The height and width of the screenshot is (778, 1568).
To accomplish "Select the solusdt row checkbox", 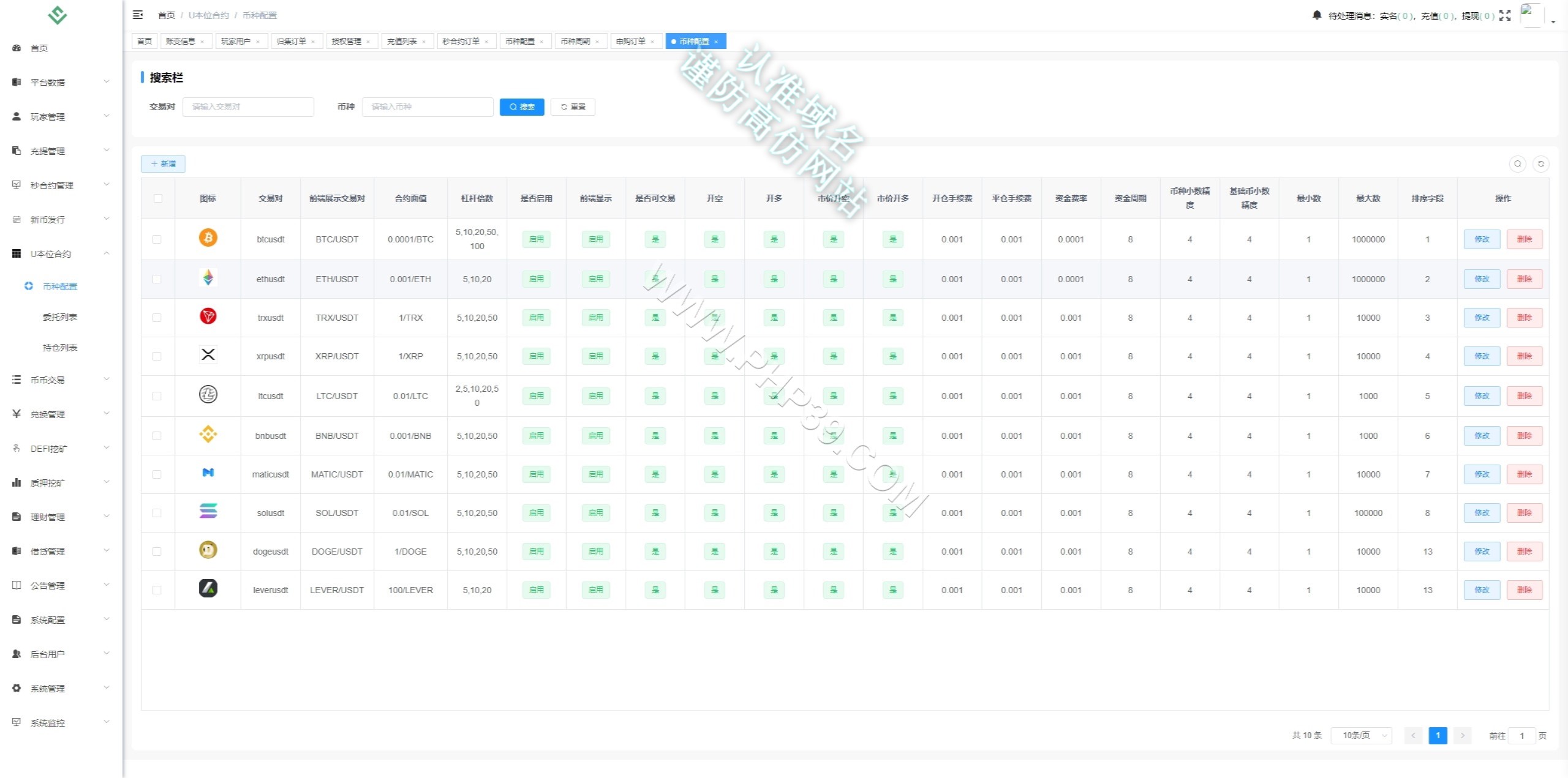I will click(x=157, y=513).
